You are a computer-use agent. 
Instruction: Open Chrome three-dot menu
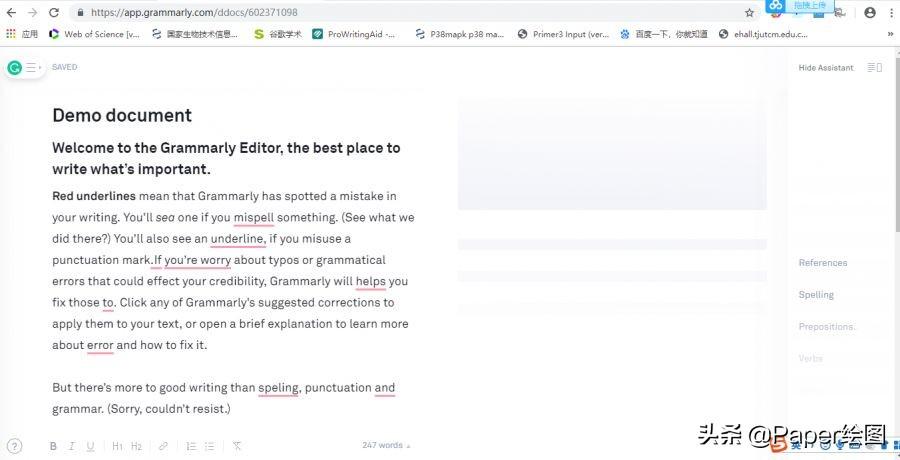pos(891,12)
